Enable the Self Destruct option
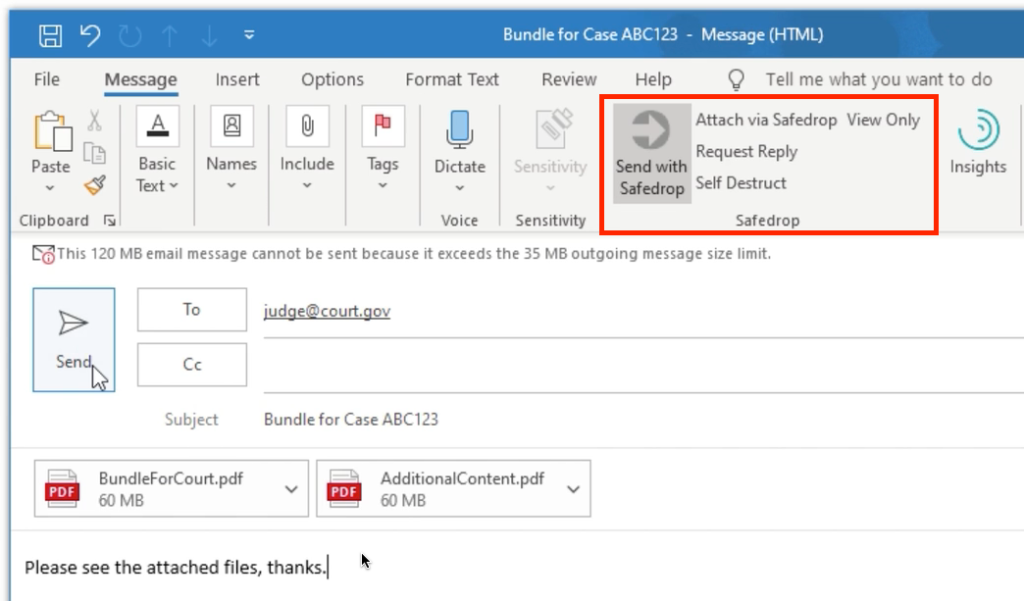1024x601 pixels. click(741, 183)
